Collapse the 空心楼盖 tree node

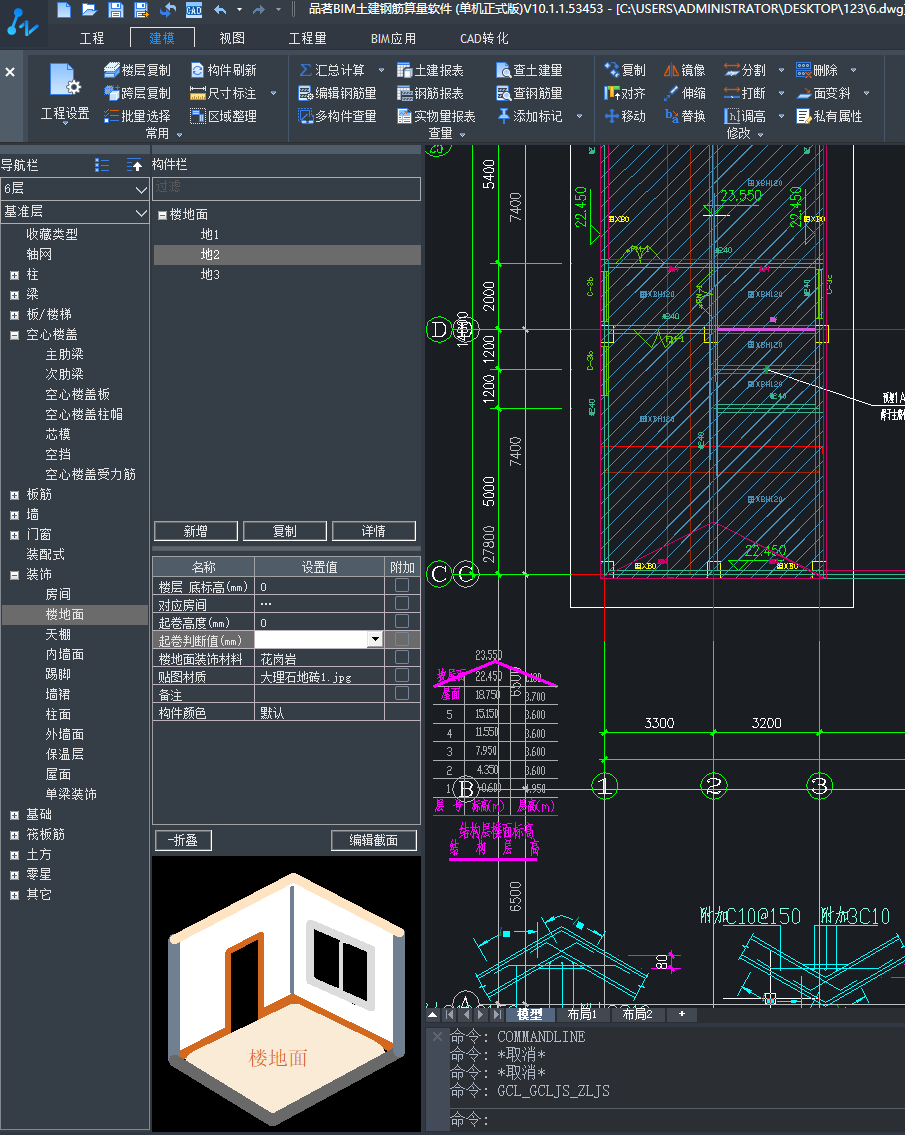point(14,335)
